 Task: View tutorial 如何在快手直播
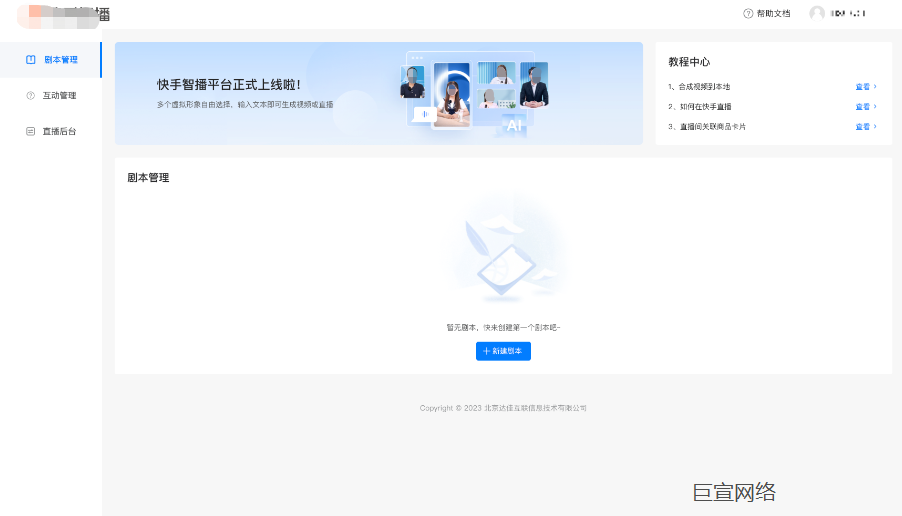point(866,107)
